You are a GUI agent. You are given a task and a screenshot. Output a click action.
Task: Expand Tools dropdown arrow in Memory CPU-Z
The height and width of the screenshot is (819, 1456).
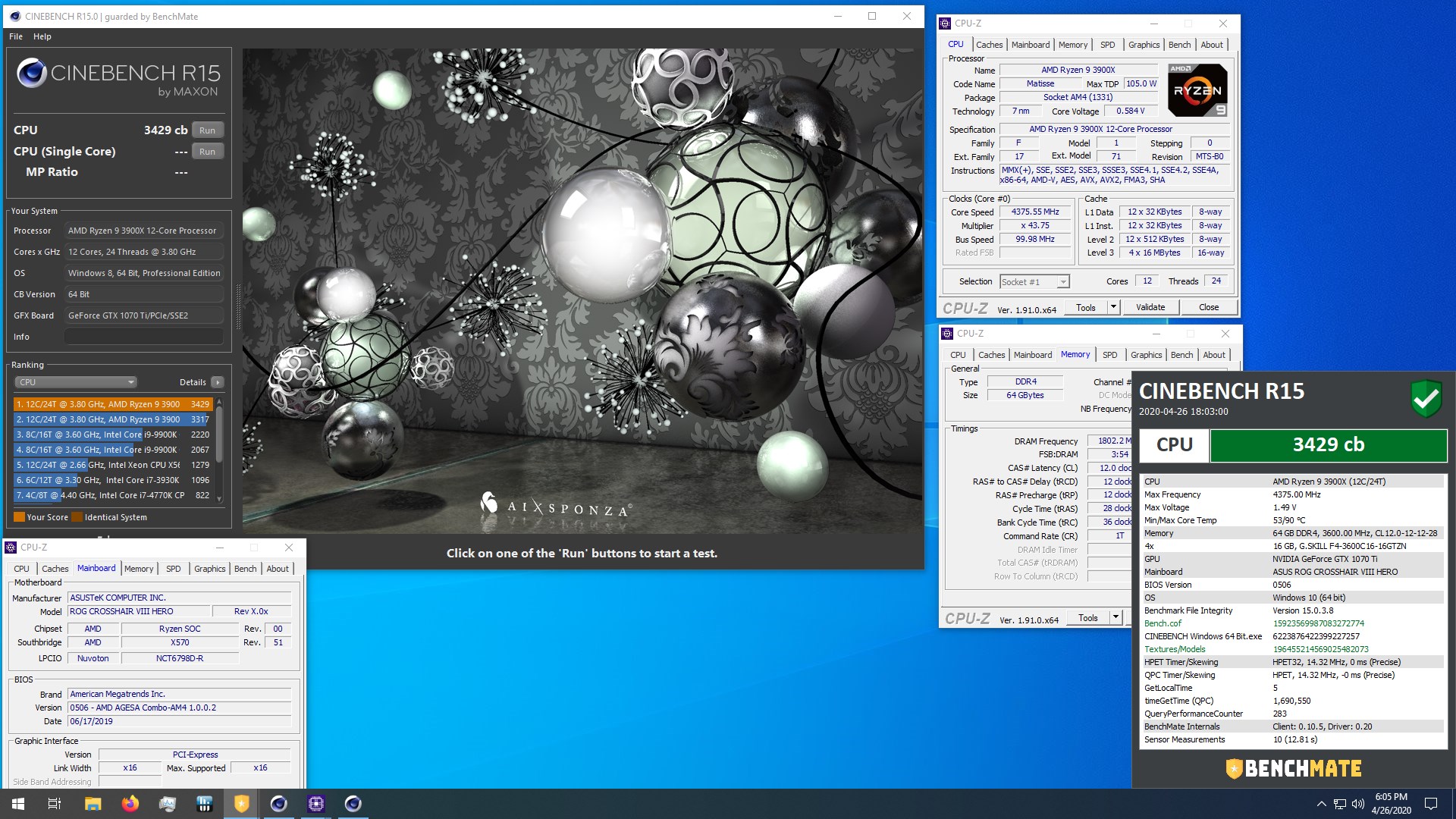click(x=1116, y=617)
